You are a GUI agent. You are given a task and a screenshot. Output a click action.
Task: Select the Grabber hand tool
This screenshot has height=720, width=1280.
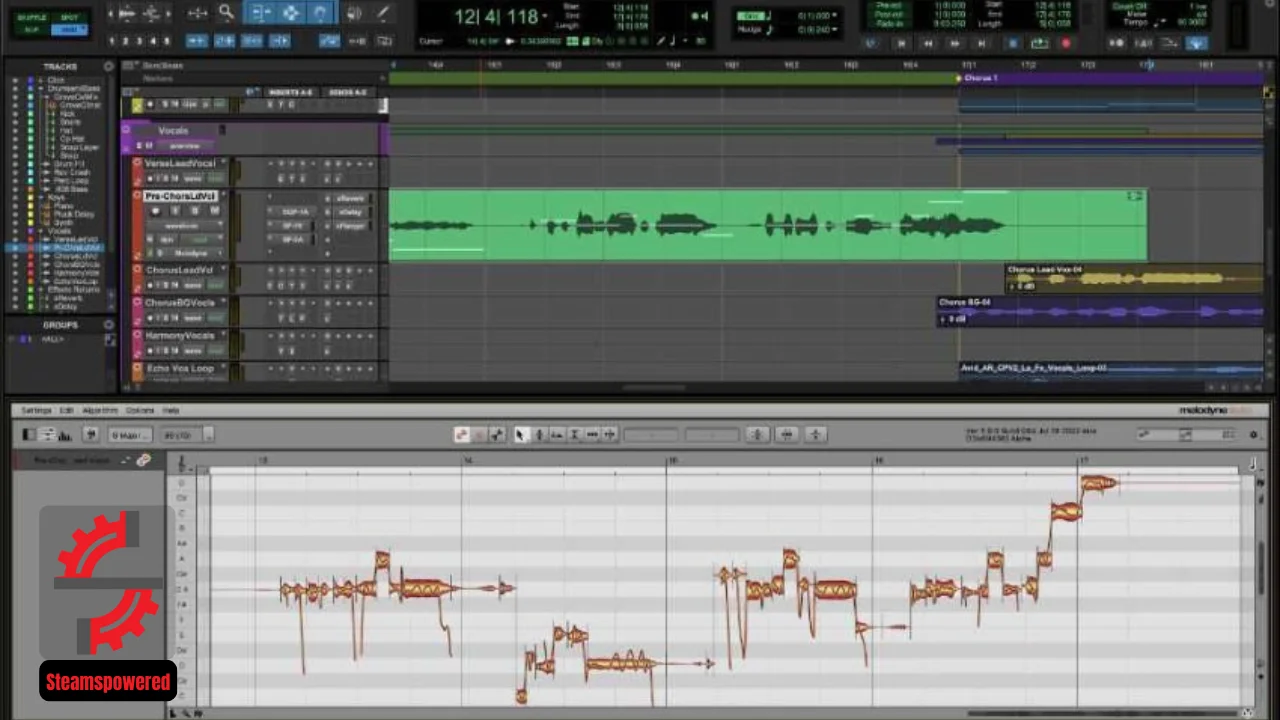coord(321,13)
